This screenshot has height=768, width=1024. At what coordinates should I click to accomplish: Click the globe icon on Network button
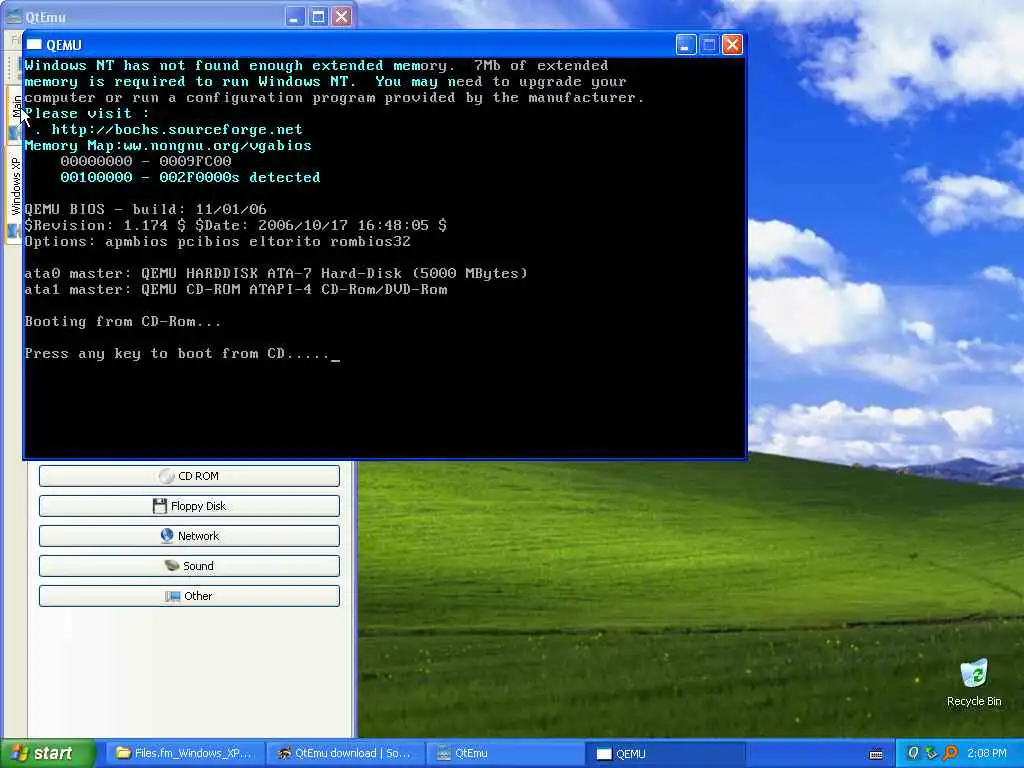[x=167, y=536]
